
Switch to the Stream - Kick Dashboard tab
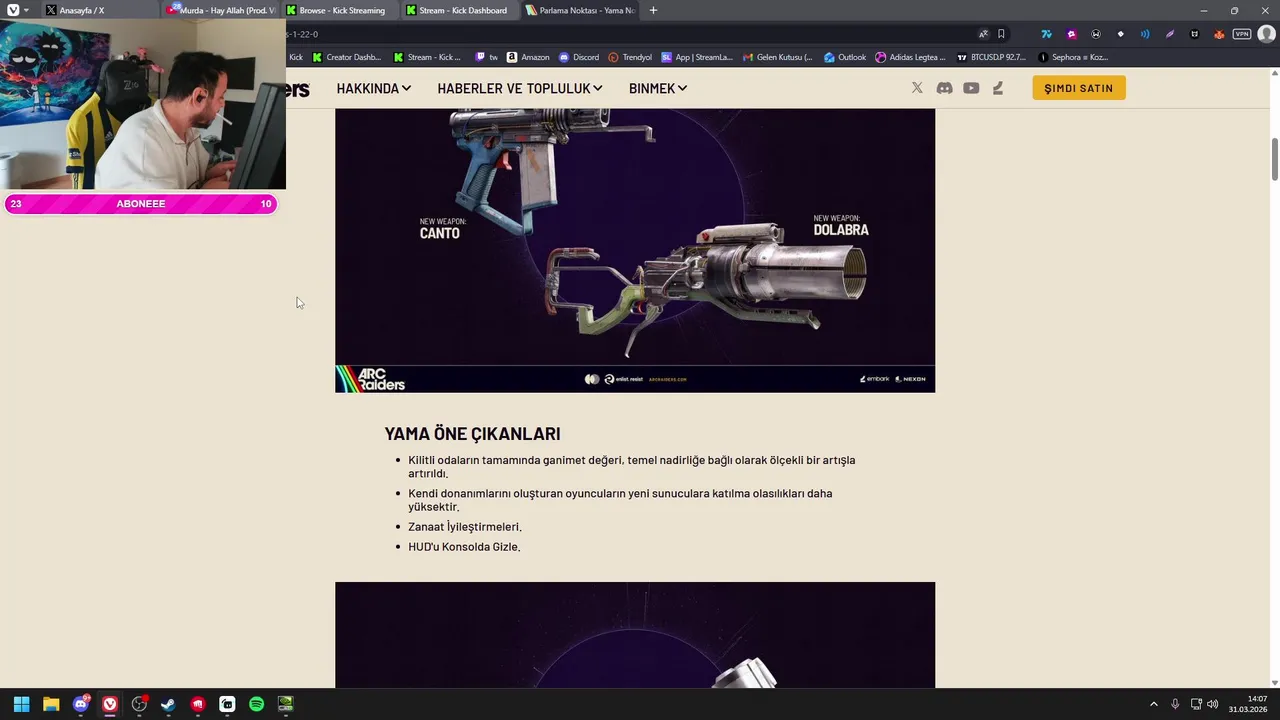[x=460, y=10]
